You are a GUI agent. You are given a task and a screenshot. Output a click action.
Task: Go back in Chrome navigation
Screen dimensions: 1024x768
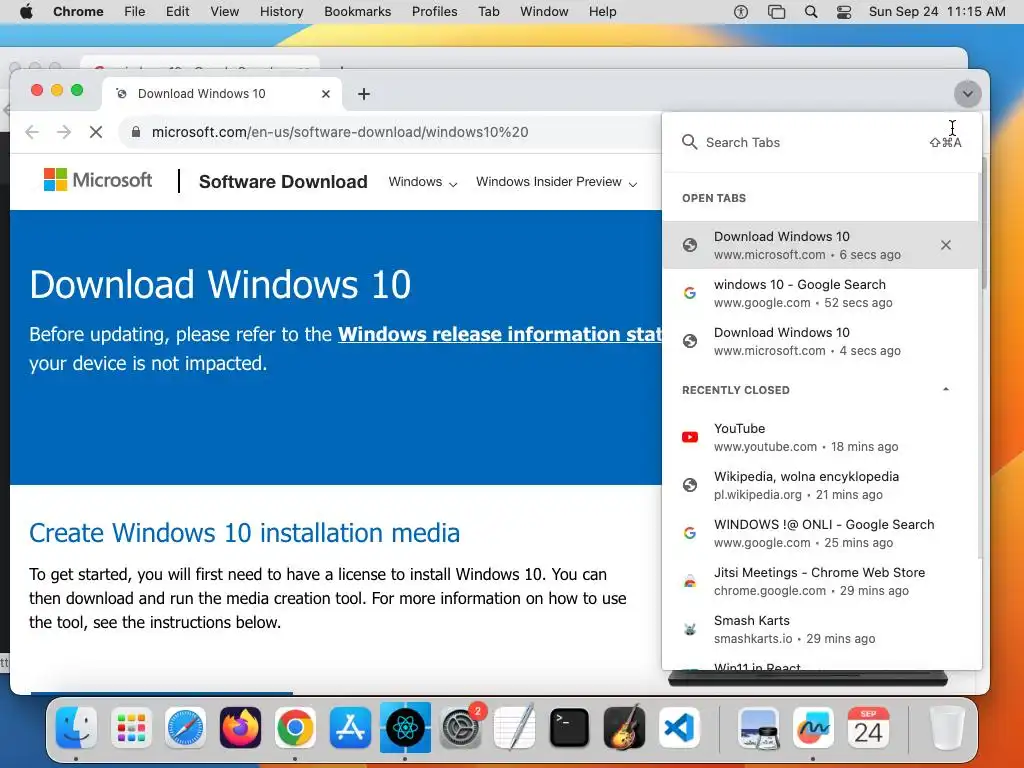pos(32,132)
